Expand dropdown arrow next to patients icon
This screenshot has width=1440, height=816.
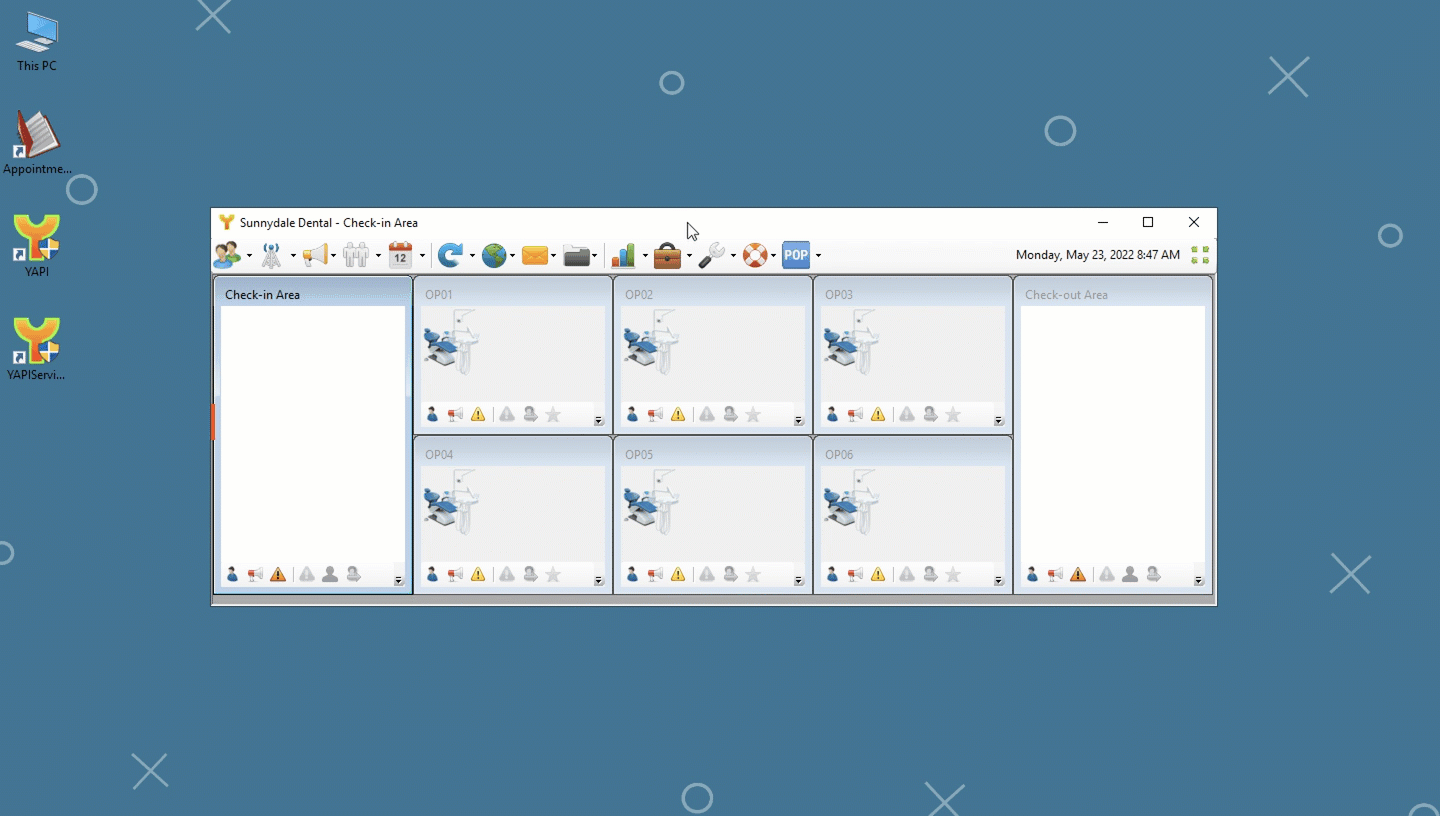coord(249,257)
